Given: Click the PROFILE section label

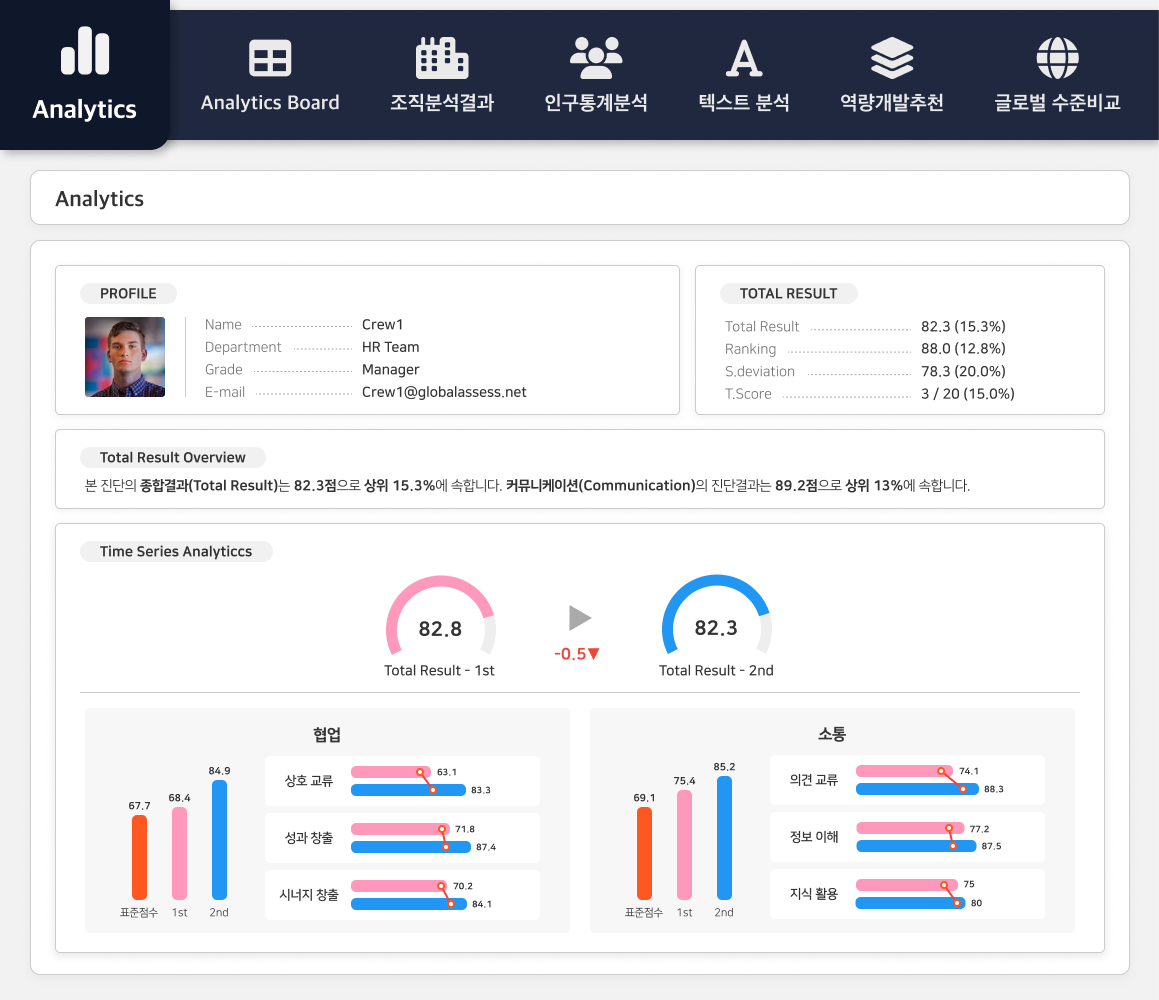Looking at the screenshot, I should click(128, 294).
